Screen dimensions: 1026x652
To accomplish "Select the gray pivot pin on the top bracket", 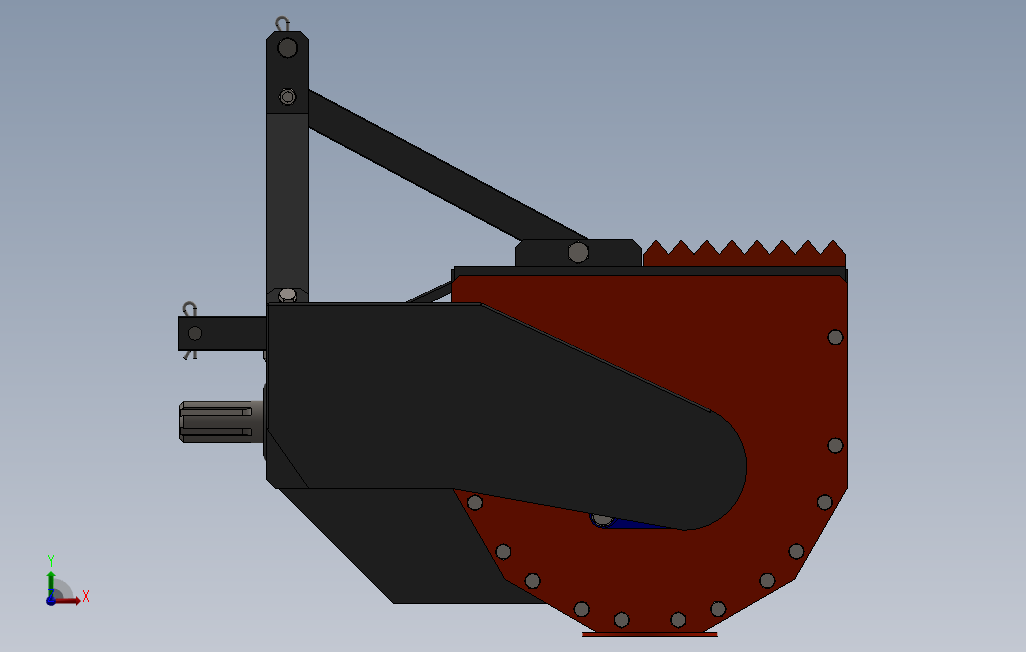I will click(578, 252).
